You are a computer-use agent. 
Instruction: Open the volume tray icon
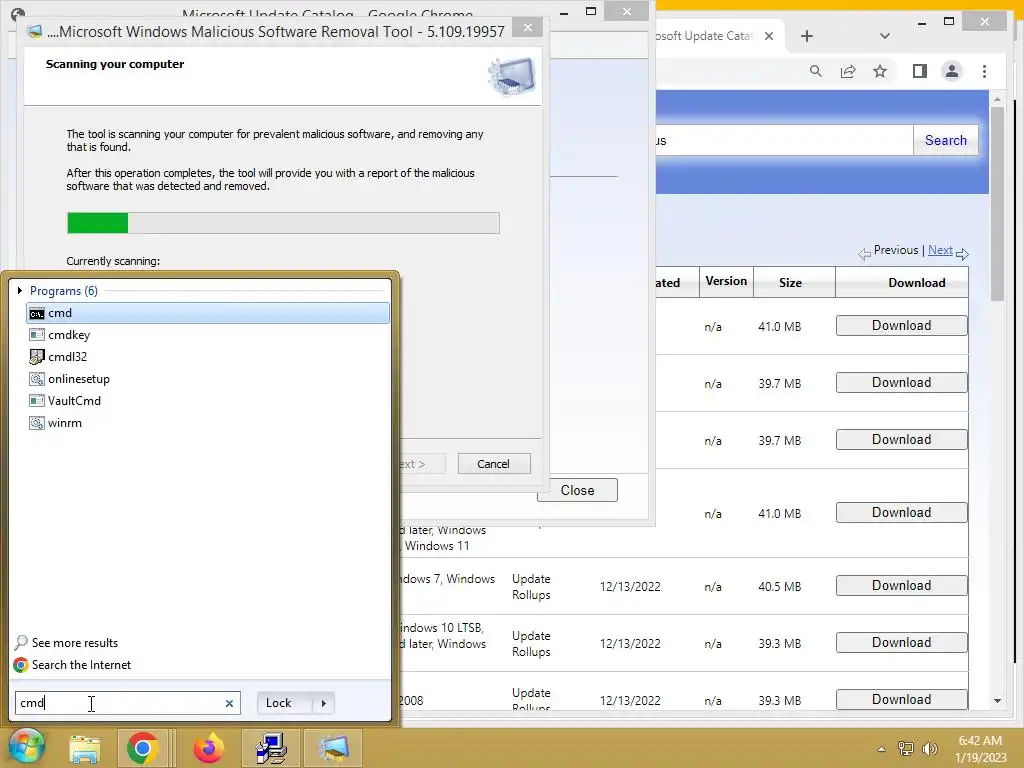click(929, 749)
